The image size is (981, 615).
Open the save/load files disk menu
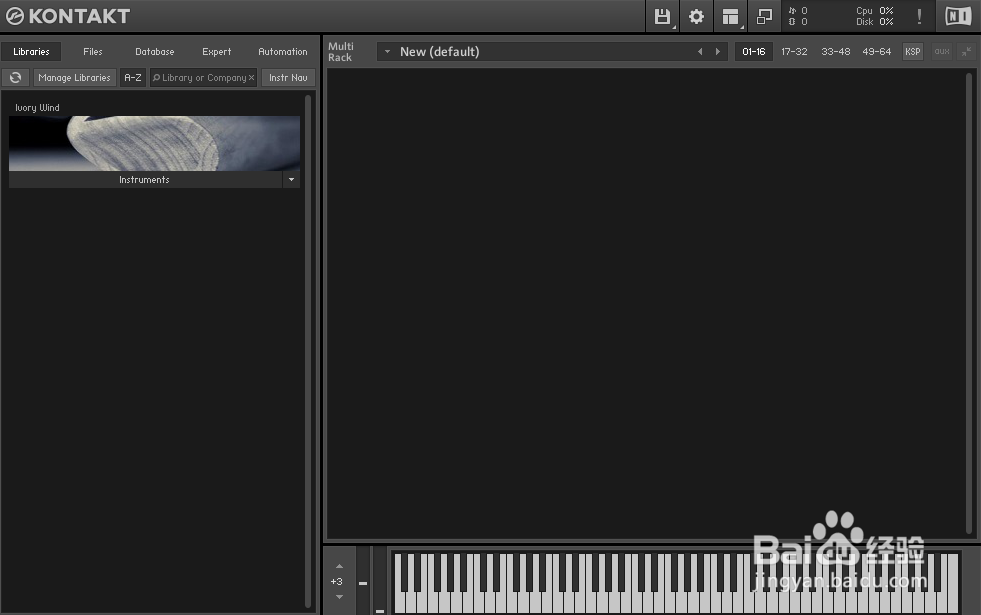click(663, 16)
